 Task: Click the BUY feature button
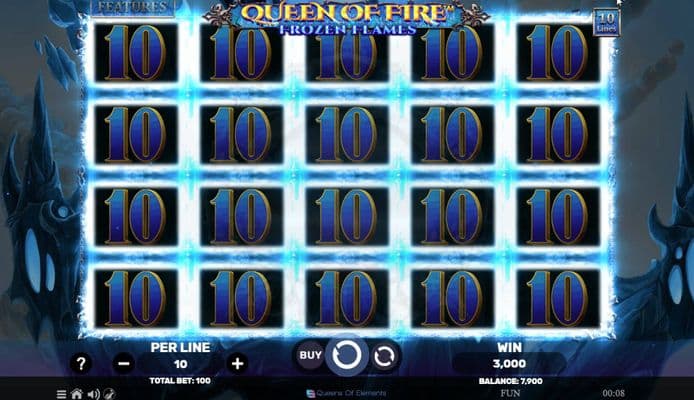point(310,355)
